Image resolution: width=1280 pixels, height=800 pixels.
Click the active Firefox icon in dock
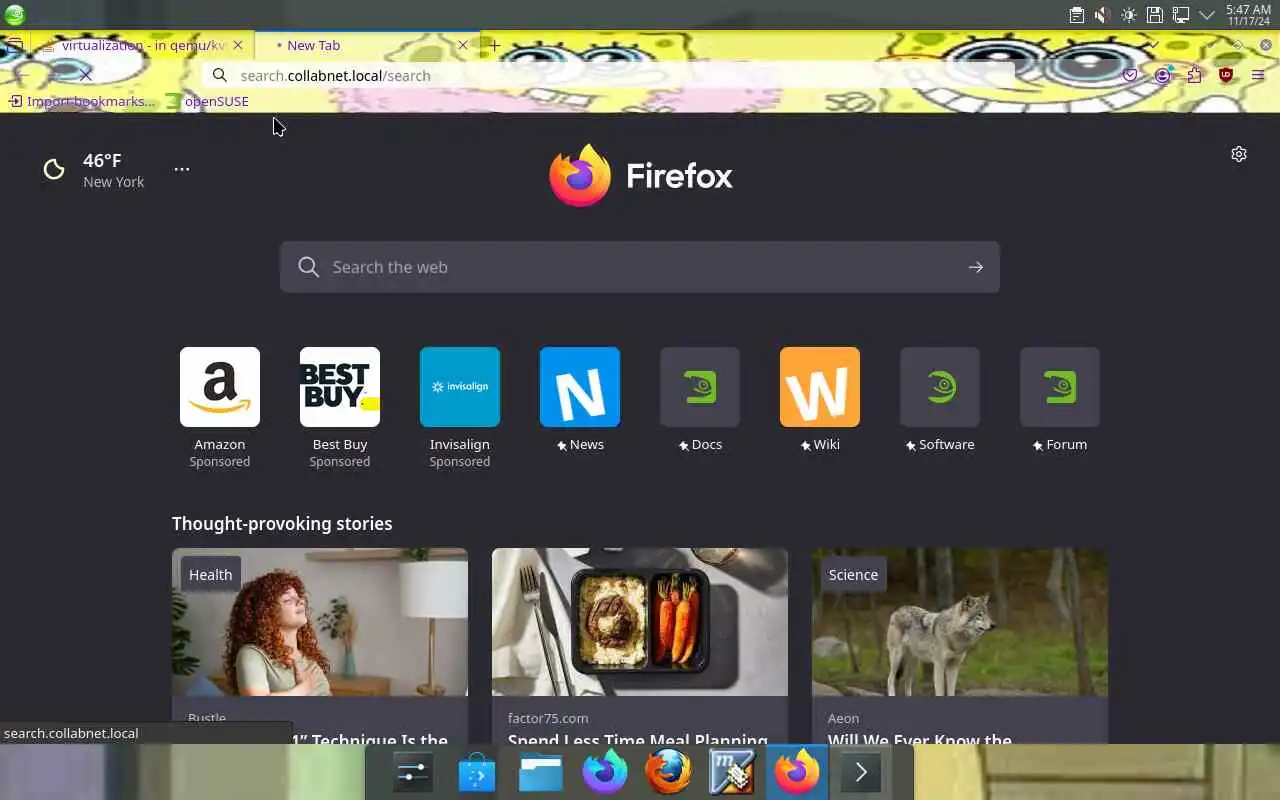(796, 772)
